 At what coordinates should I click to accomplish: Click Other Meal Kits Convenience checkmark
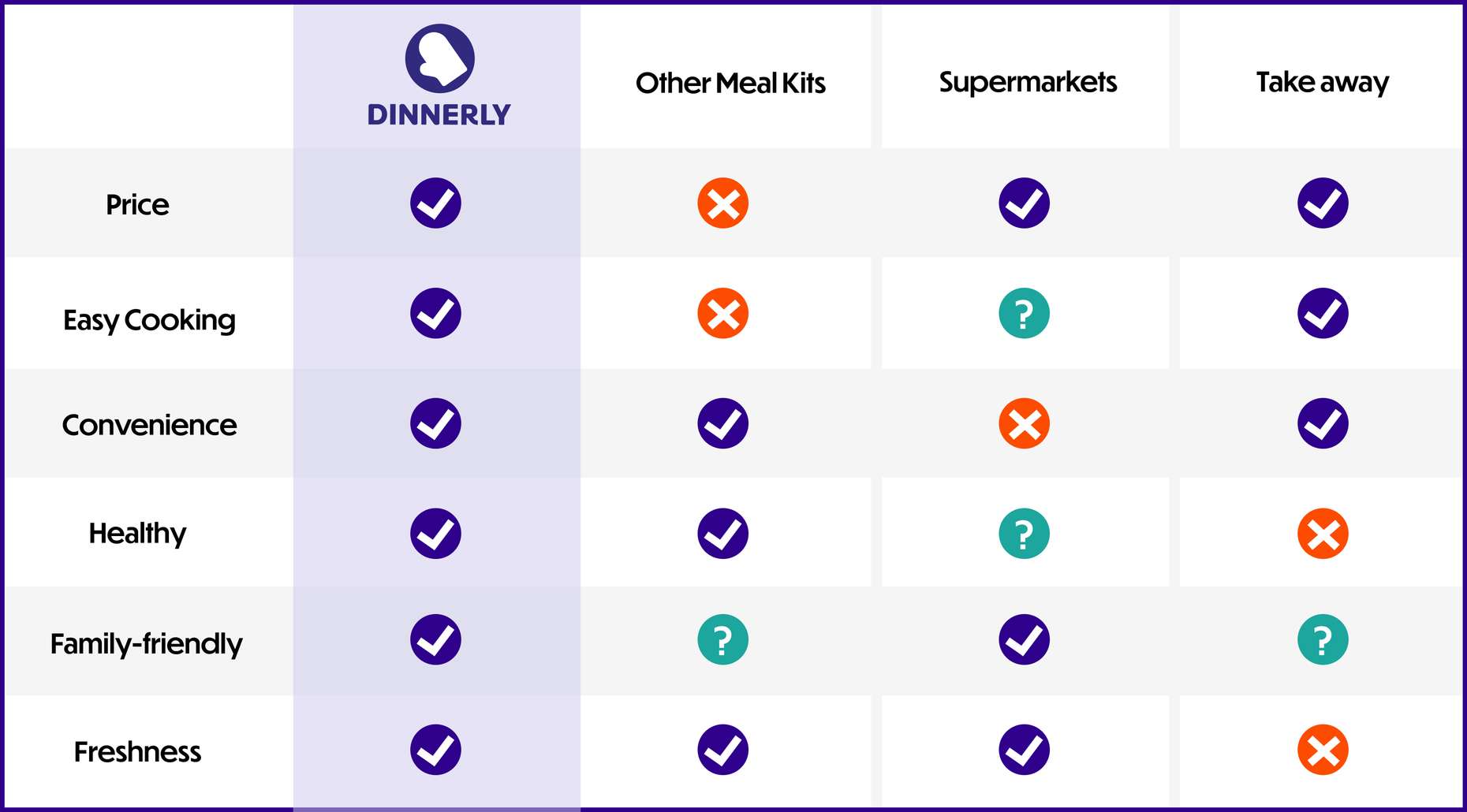(x=722, y=423)
